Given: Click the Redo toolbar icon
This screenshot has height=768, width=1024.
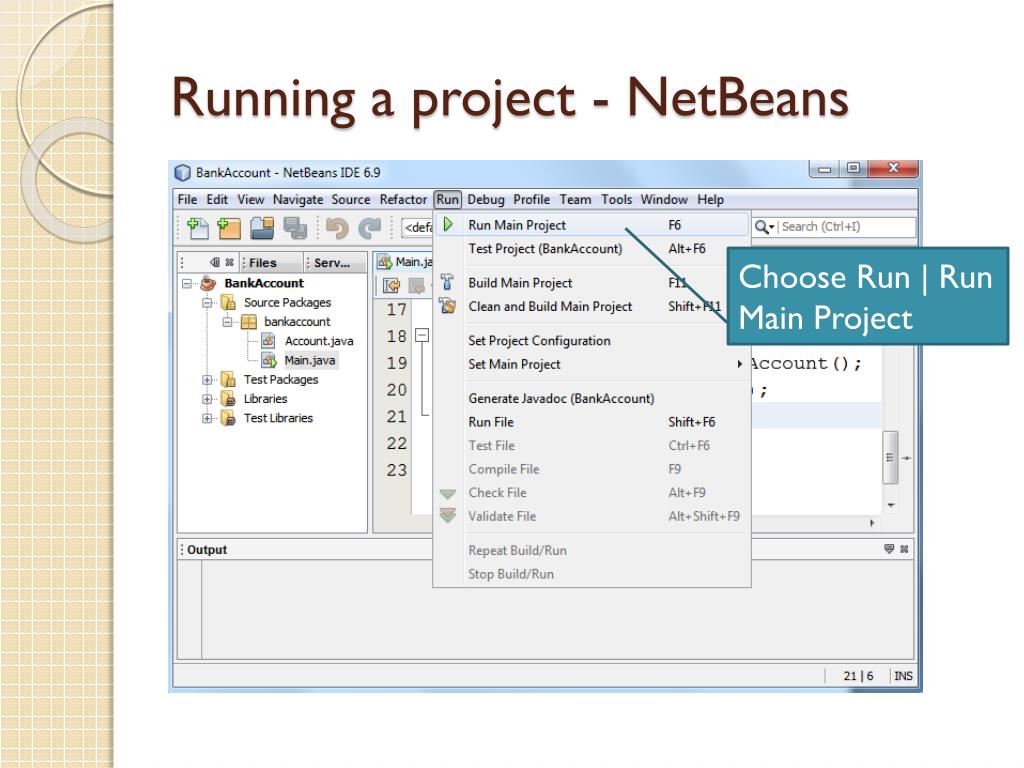Looking at the screenshot, I should pyautogui.click(x=370, y=228).
